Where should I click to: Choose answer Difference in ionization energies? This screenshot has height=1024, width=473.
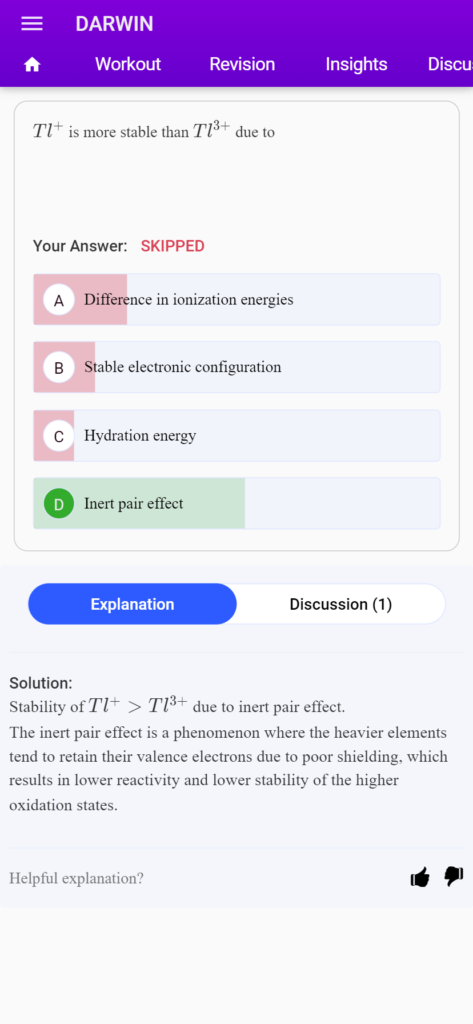[x=236, y=300]
